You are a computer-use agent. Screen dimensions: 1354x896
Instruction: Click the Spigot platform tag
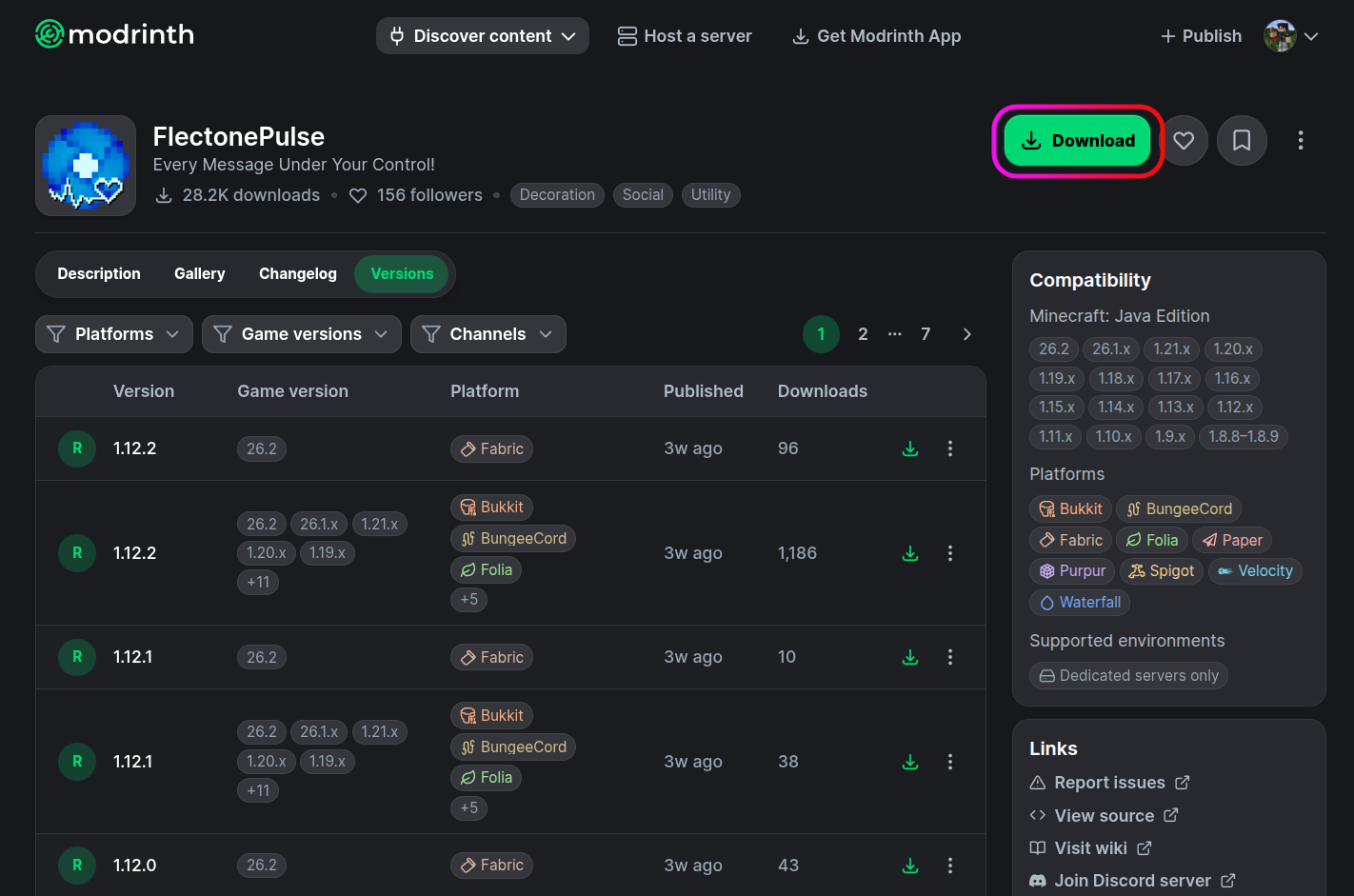tap(1162, 571)
